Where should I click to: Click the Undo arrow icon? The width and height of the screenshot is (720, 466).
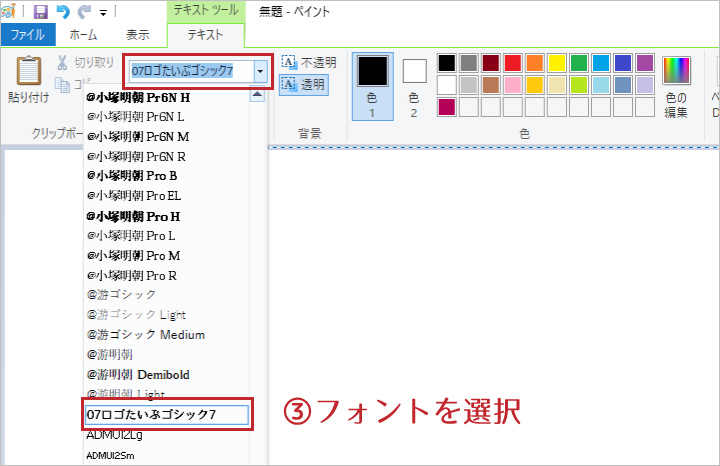(x=62, y=12)
